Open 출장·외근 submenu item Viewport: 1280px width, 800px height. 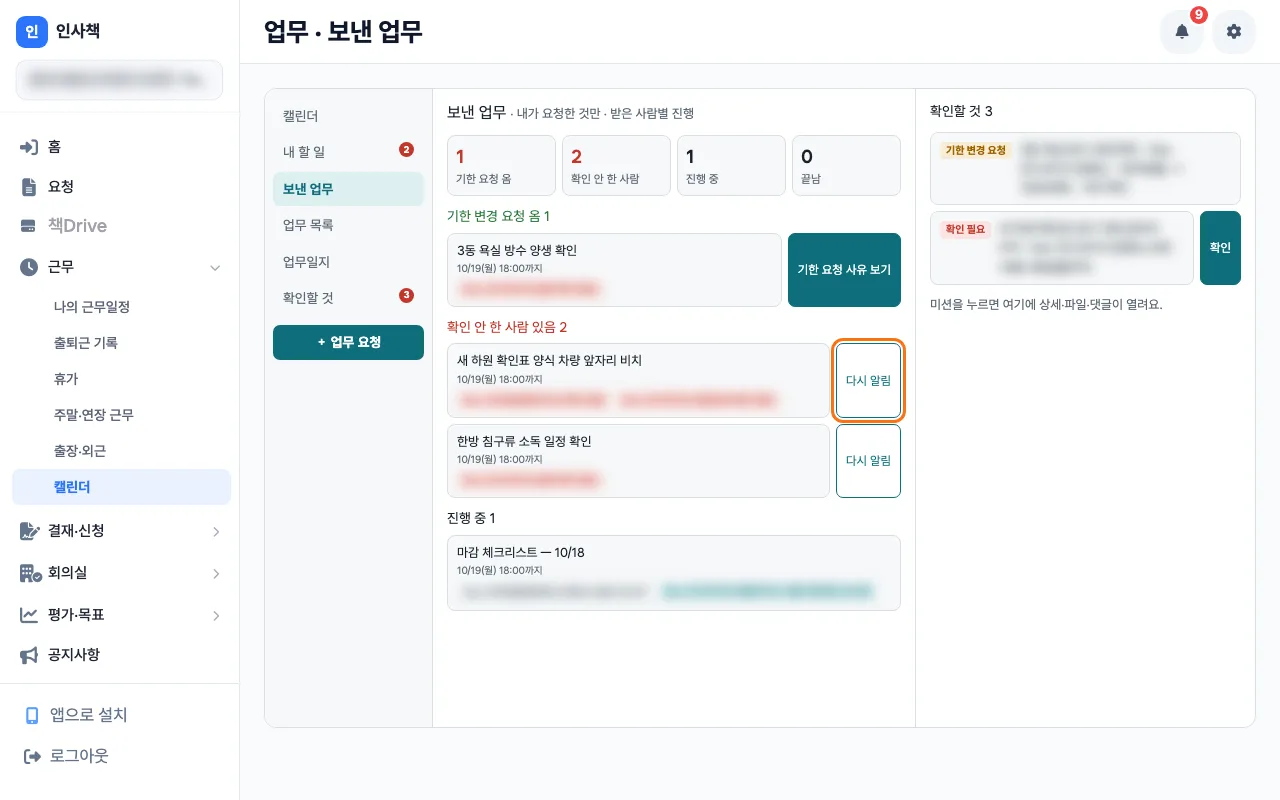[x=121, y=451]
